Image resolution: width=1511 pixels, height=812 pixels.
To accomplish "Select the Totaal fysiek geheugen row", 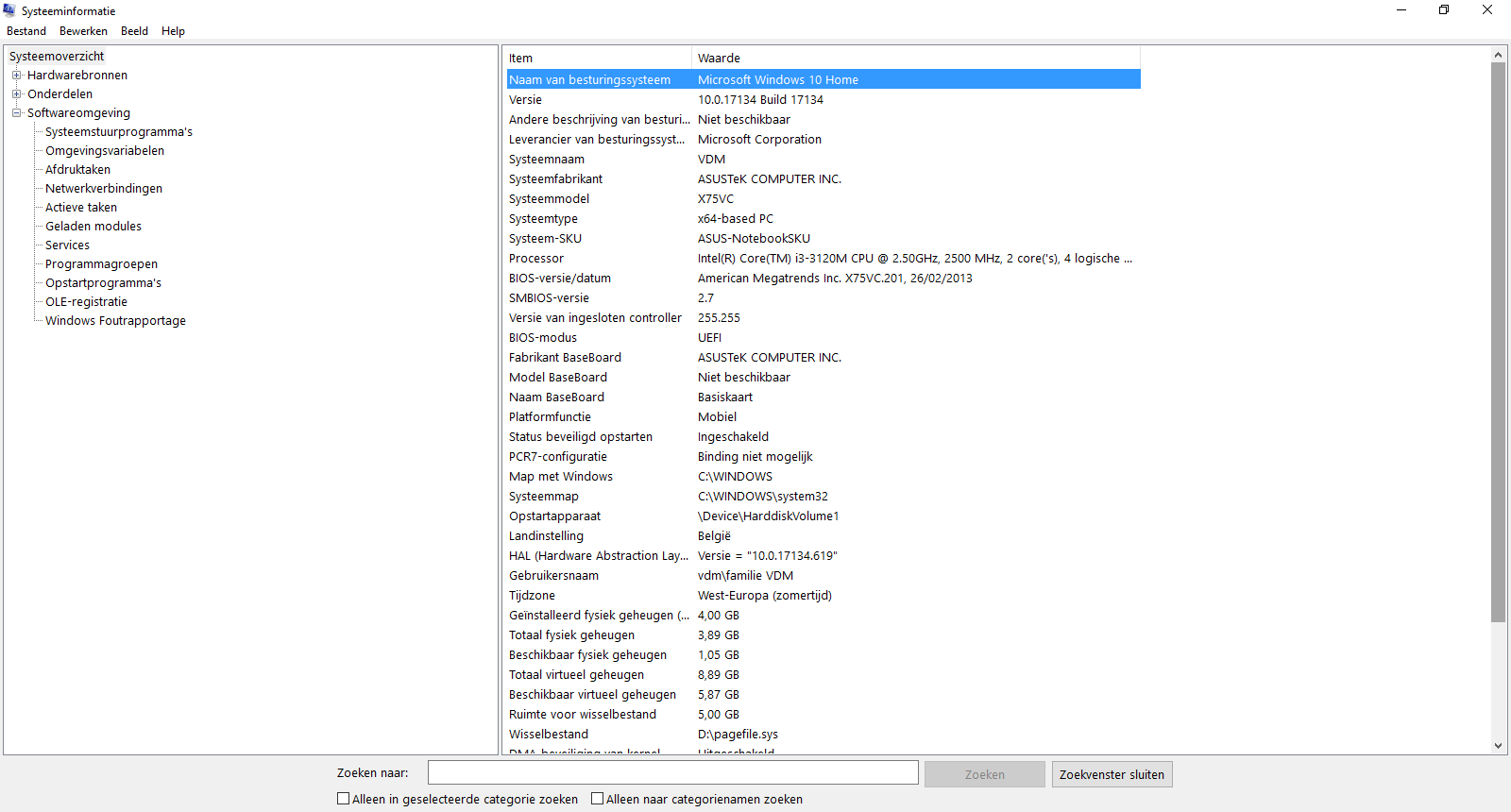I will click(823, 635).
